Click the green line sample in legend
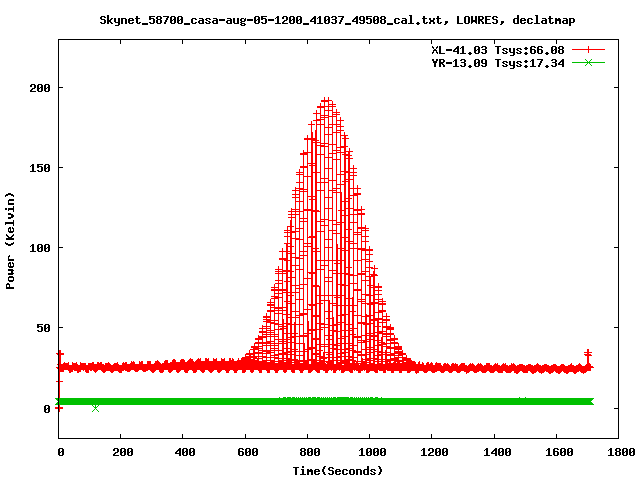The height and width of the screenshot is (480, 640). coord(588,62)
